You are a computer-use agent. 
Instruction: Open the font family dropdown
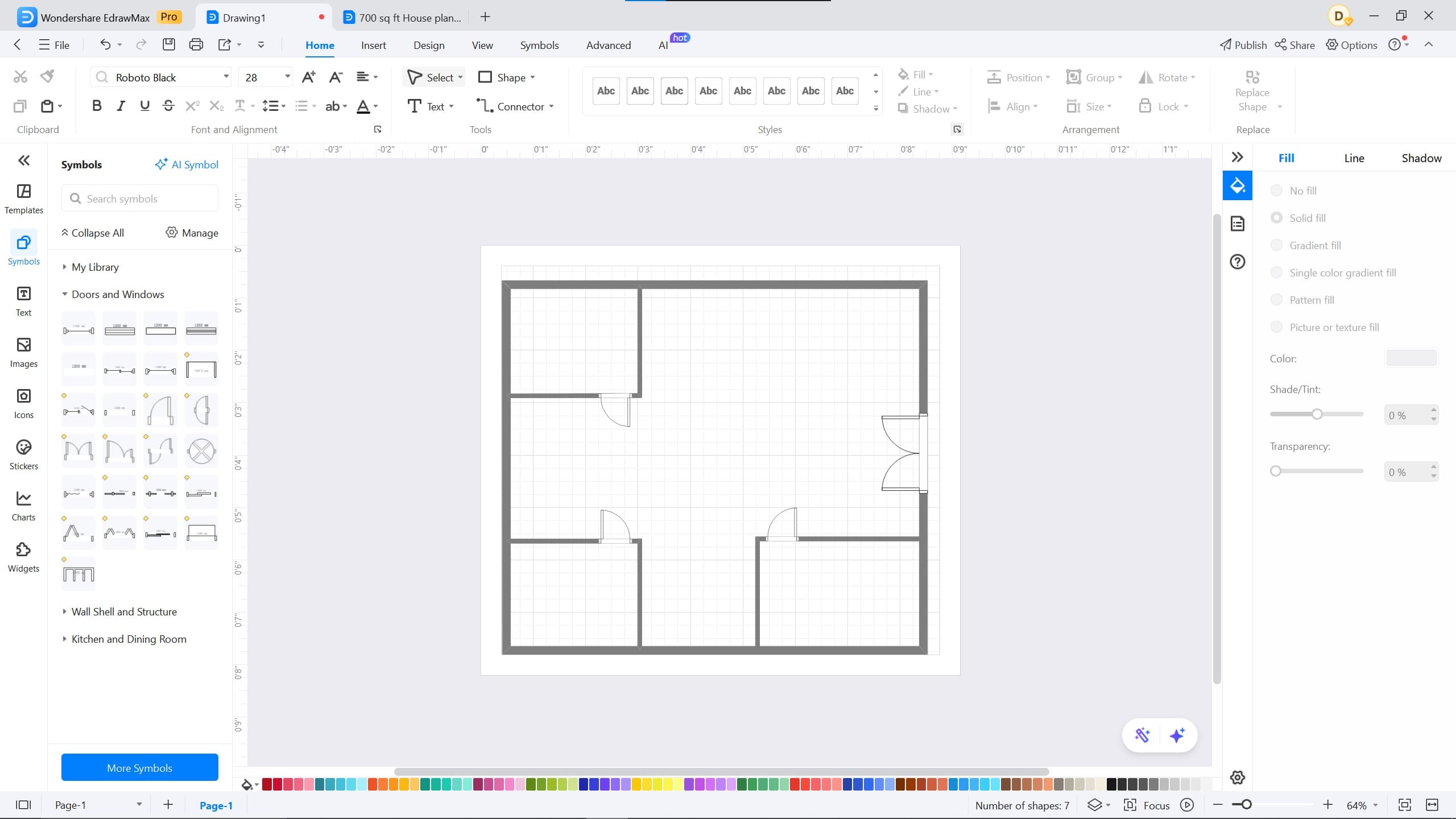(x=226, y=77)
